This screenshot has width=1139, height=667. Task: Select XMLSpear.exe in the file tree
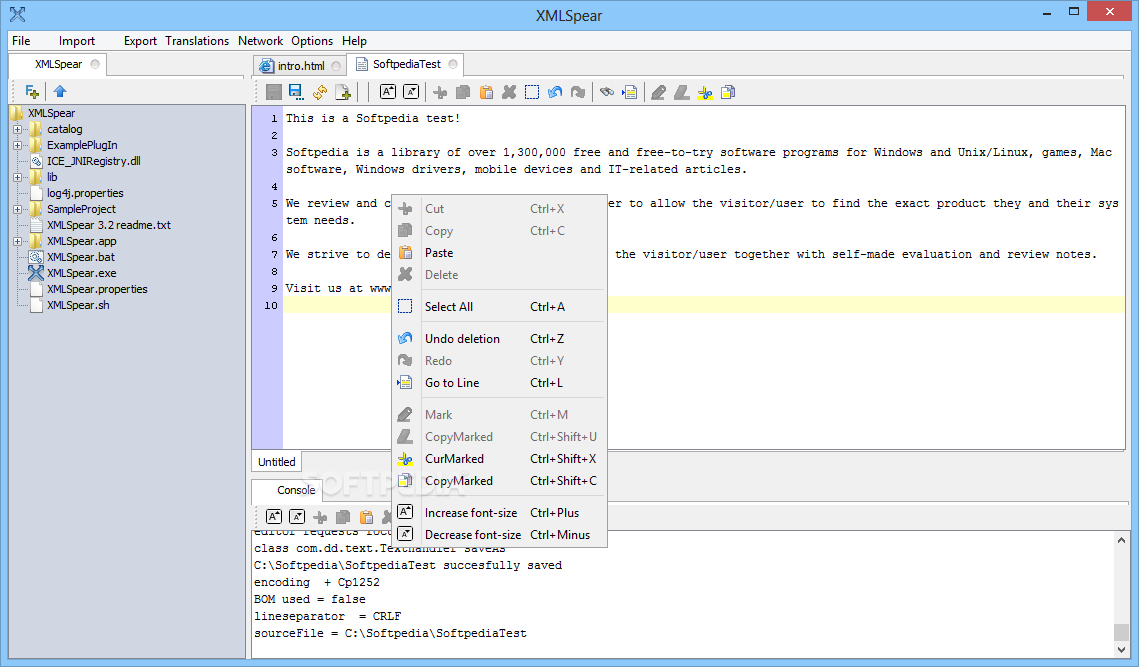coord(81,273)
